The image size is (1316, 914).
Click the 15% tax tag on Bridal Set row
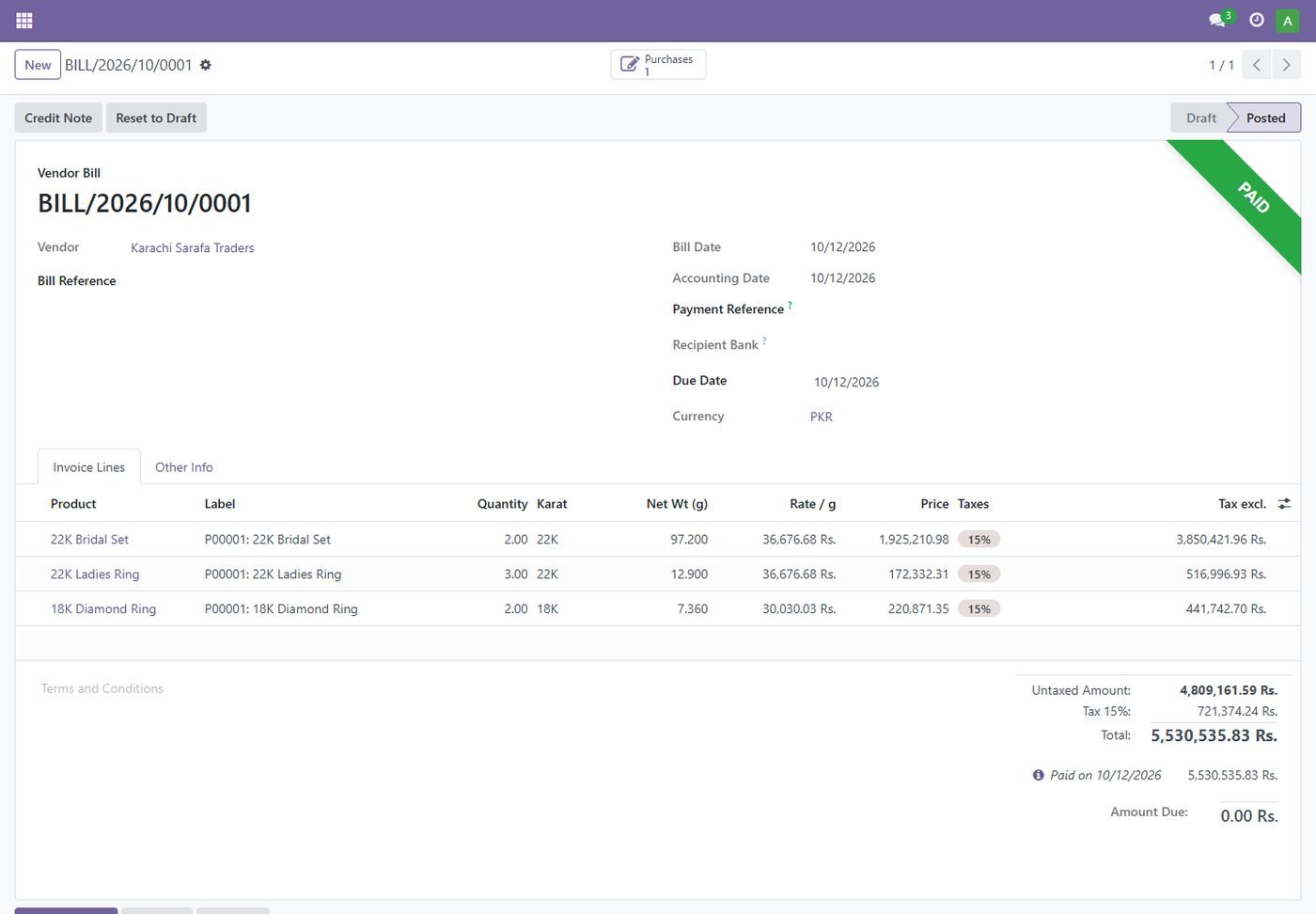[x=979, y=540]
